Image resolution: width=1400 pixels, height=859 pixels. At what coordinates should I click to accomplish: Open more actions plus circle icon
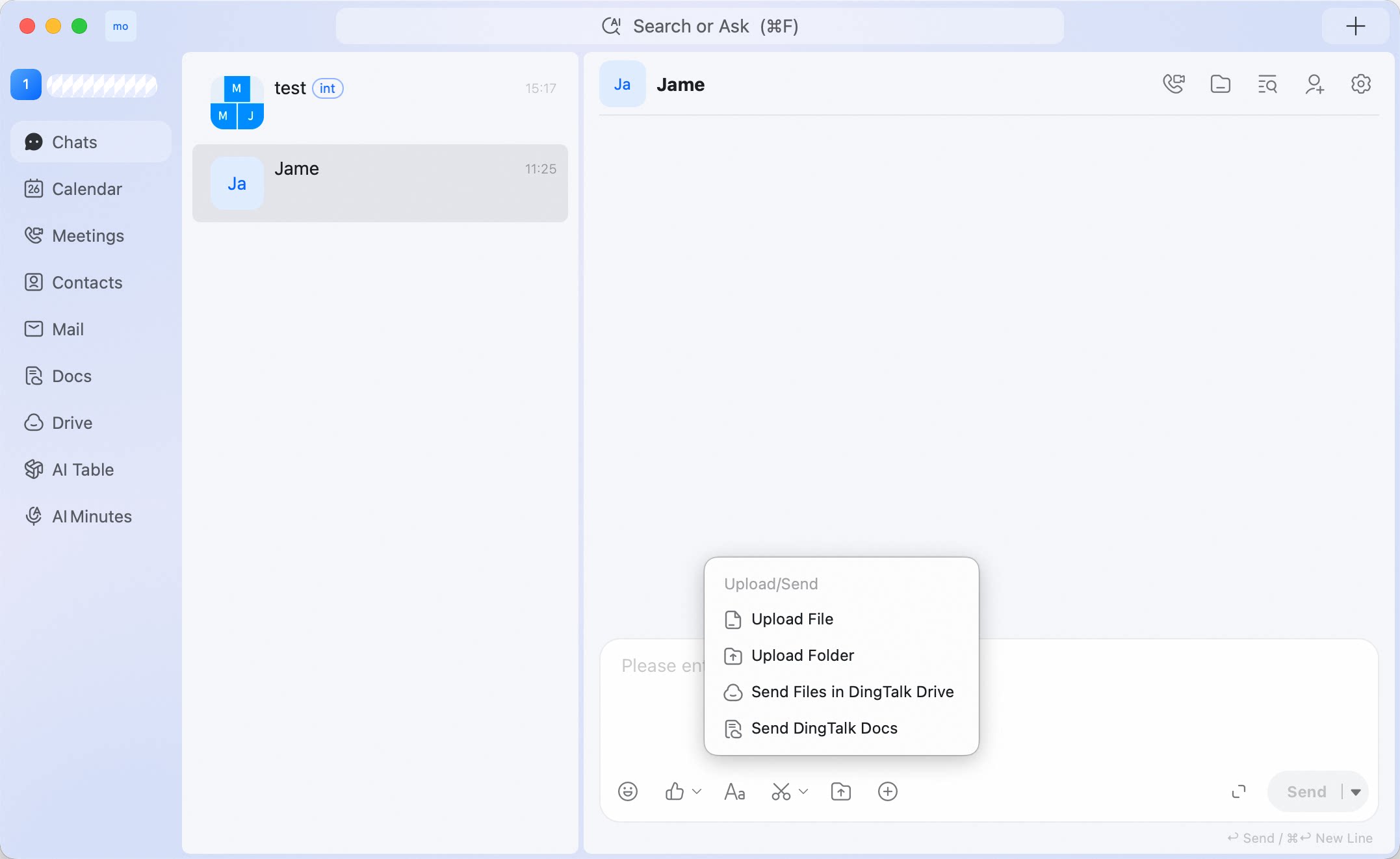pos(888,791)
